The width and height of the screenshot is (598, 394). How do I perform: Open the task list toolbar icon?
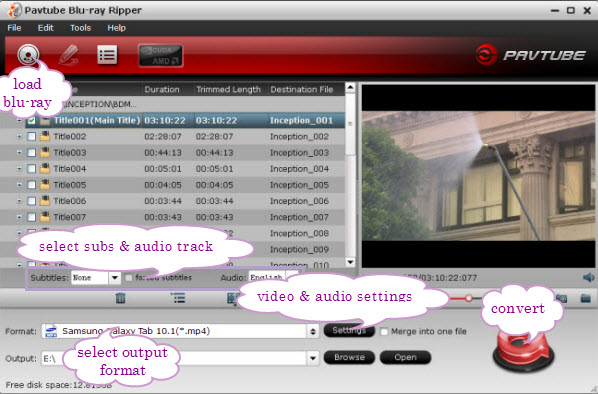click(x=107, y=55)
